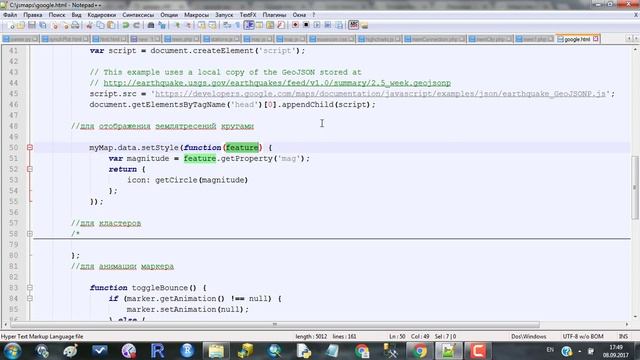Image resolution: width=640 pixels, height=360 pixels.
Task: Click the Redo toolbar icon
Action: coord(136,25)
